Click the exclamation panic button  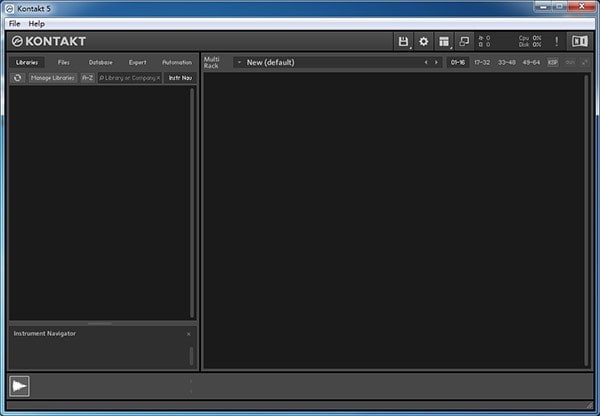click(x=556, y=41)
